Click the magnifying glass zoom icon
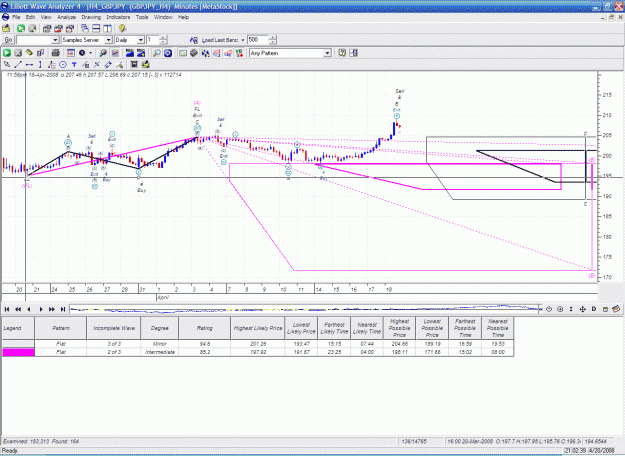The width and height of the screenshot is (625, 456). click(x=157, y=53)
